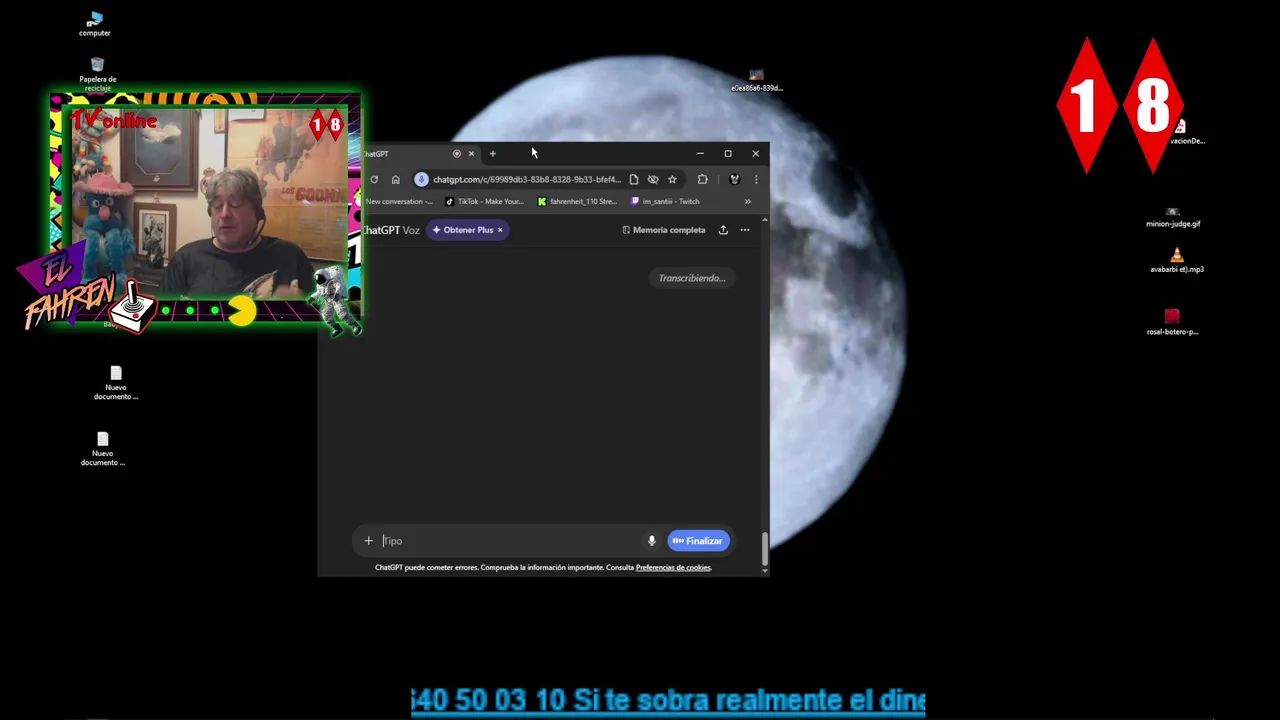Select the e0ea86a6-839d... desktop file
This screenshot has height=720, width=1280.
756,81
